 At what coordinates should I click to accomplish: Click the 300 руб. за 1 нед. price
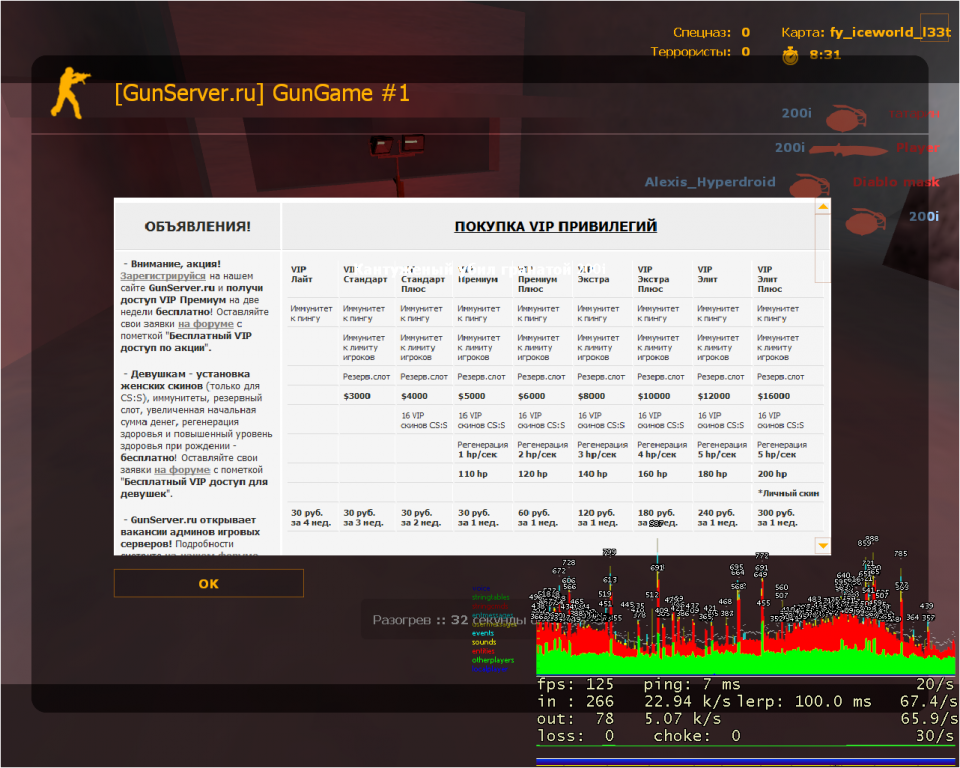[777, 517]
